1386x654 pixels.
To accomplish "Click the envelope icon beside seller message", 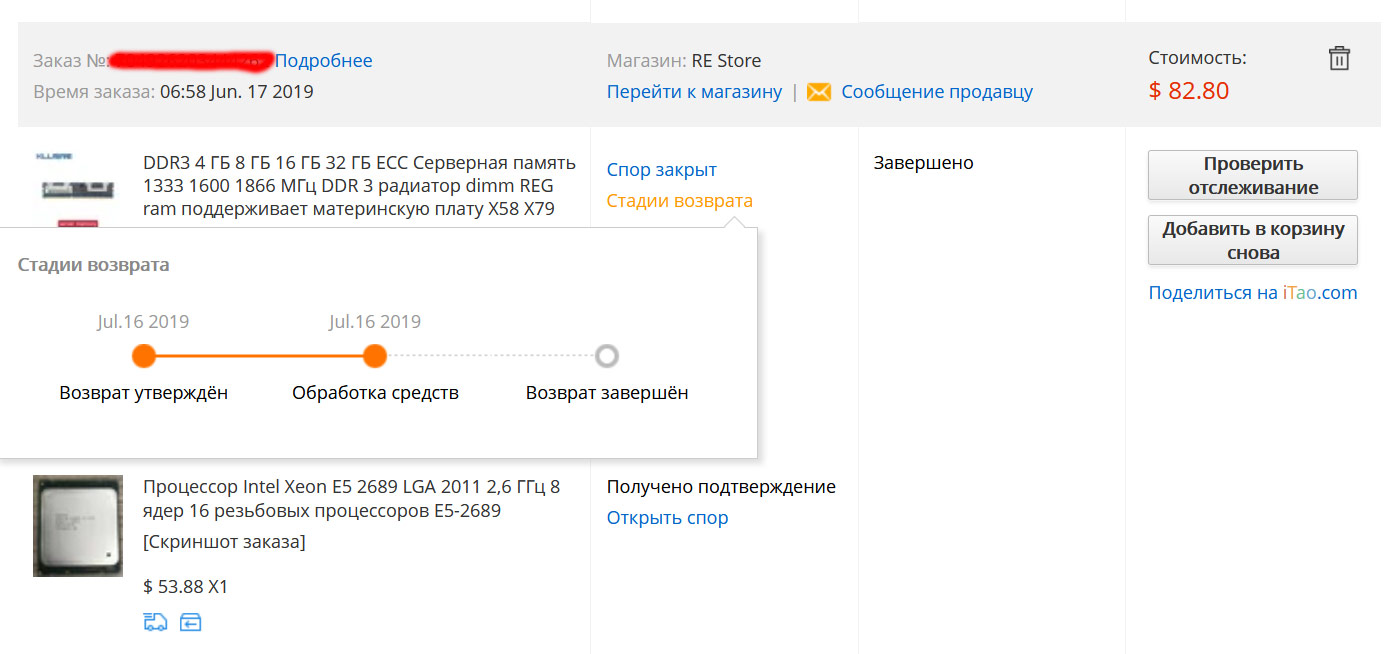I will [x=819, y=92].
